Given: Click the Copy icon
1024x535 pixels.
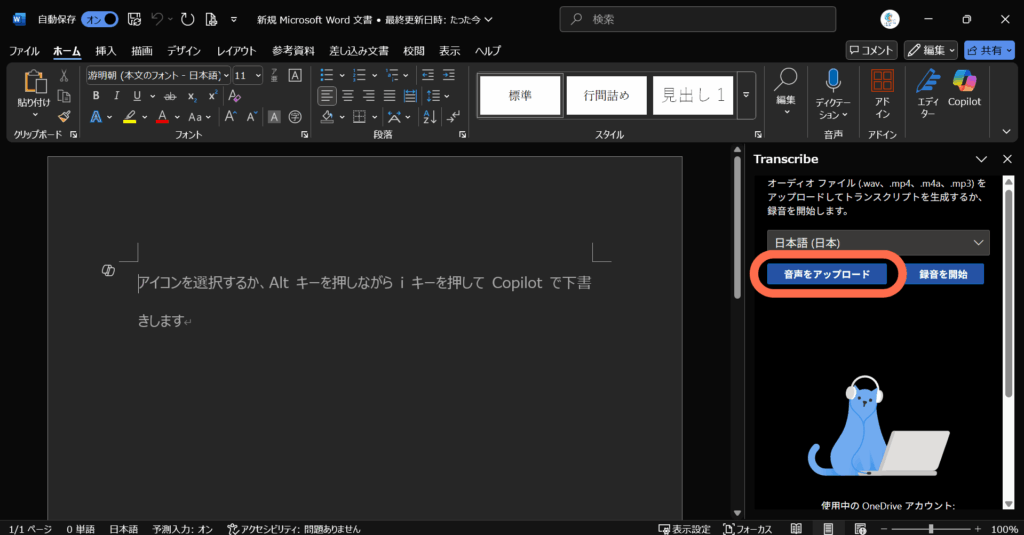Looking at the screenshot, I should pos(64,96).
